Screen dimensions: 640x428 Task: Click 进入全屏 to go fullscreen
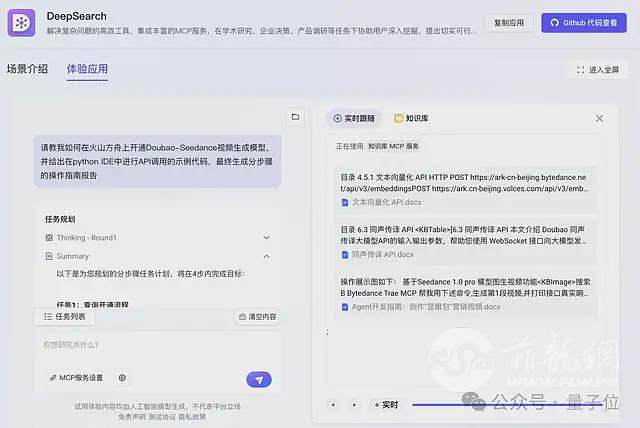[x=598, y=70]
